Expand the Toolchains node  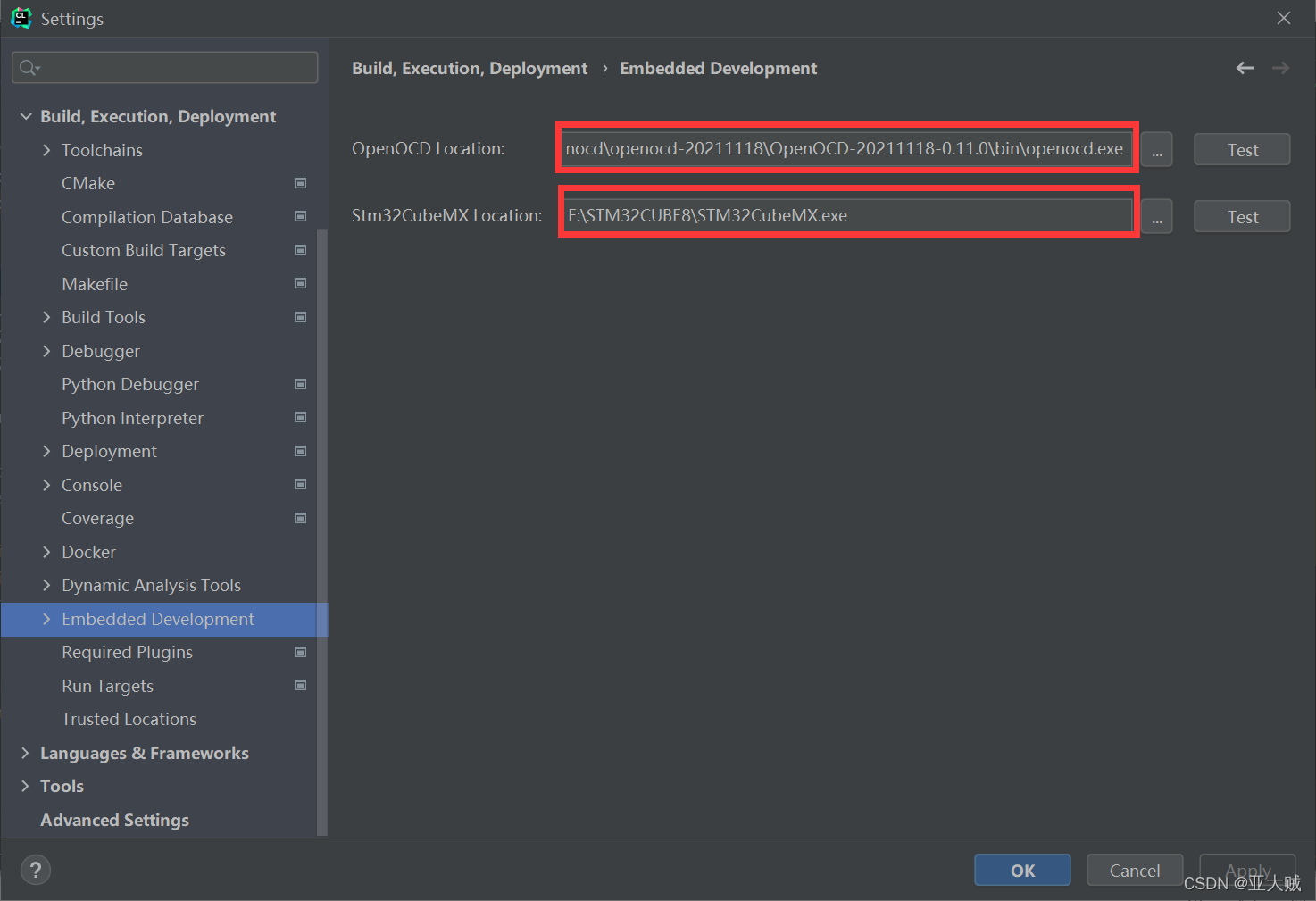coord(46,150)
